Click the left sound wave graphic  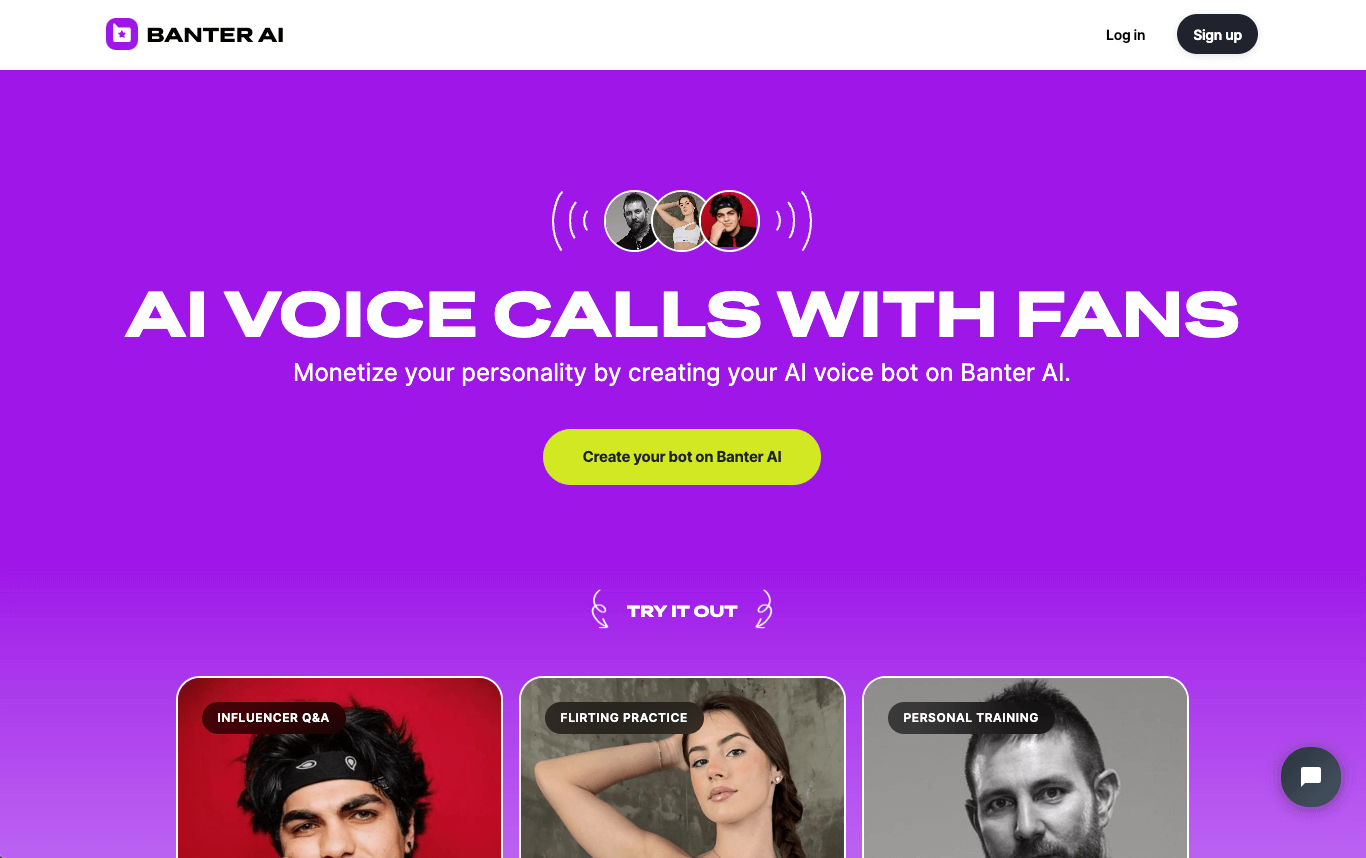[x=571, y=221]
